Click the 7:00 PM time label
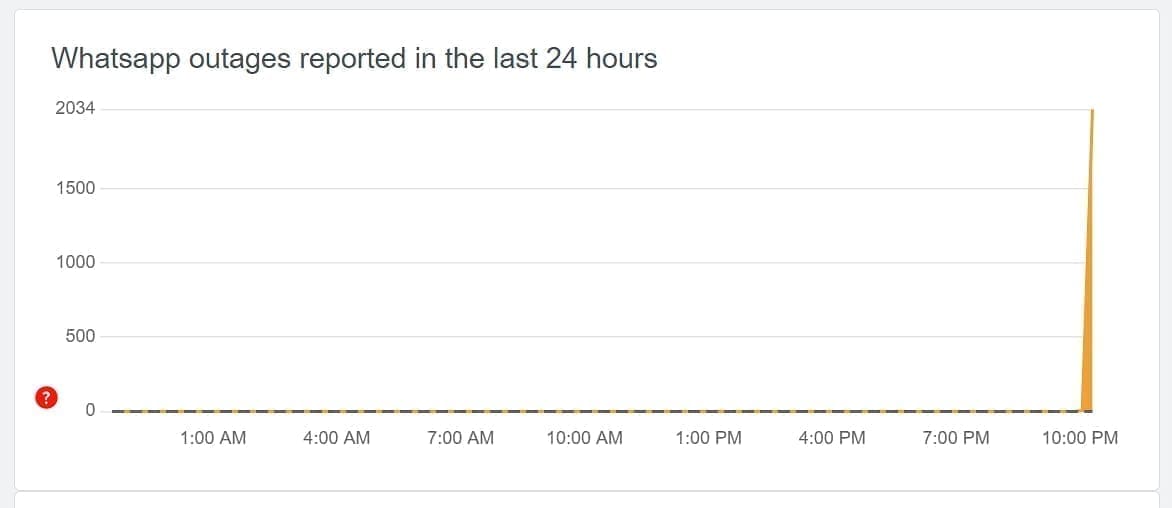 pyautogui.click(x=956, y=438)
